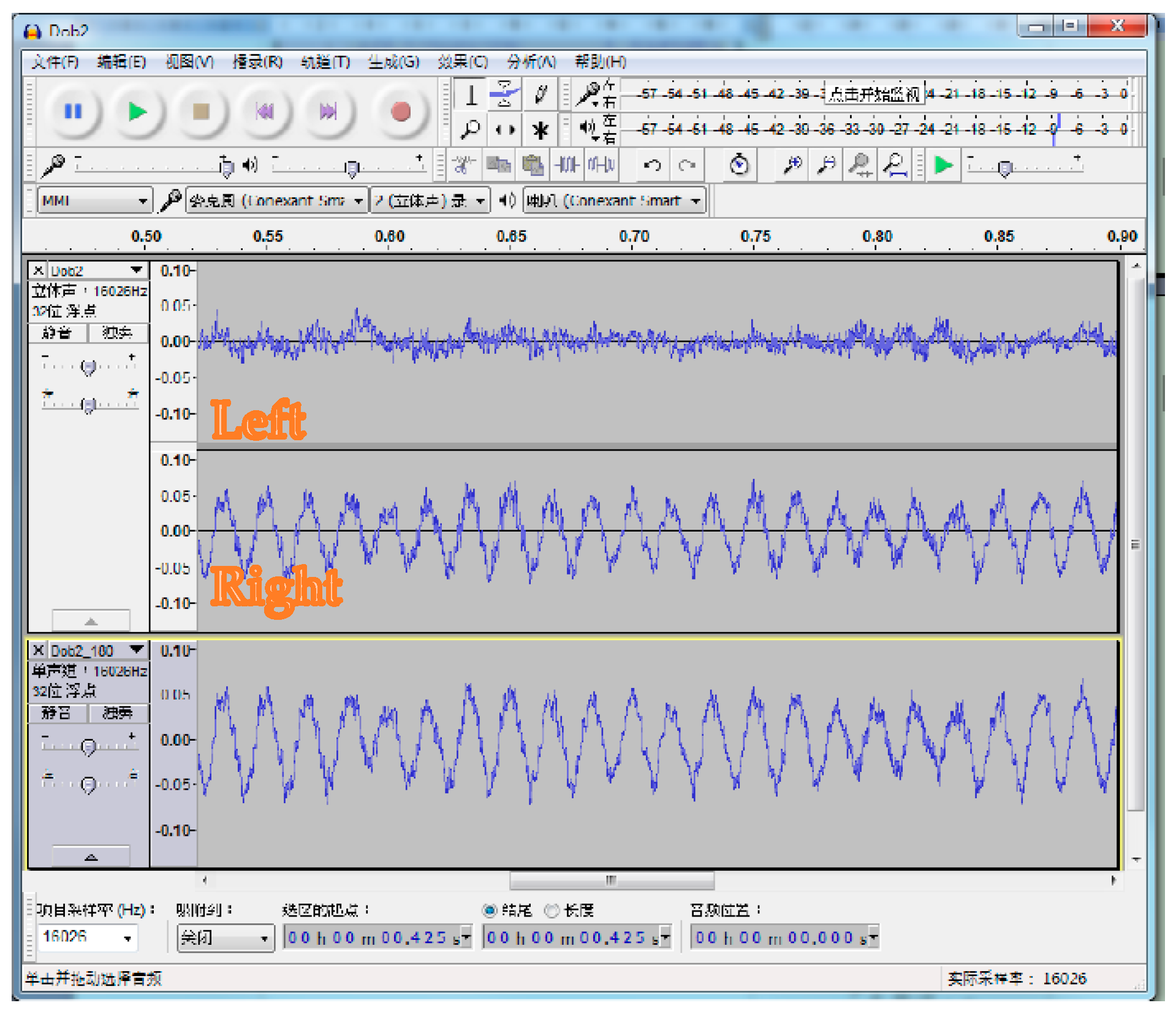Select the Time Shift tool
1176x1019 pixels.
pyautogui.click(x=505, y=130)
